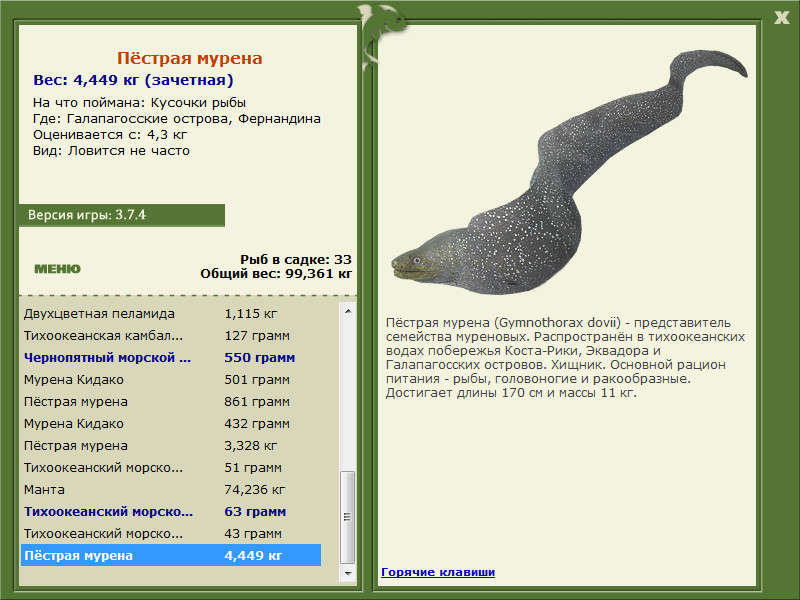Select highlighted Пёстрая мурена 4,449 кг entry

coord(171,555)
